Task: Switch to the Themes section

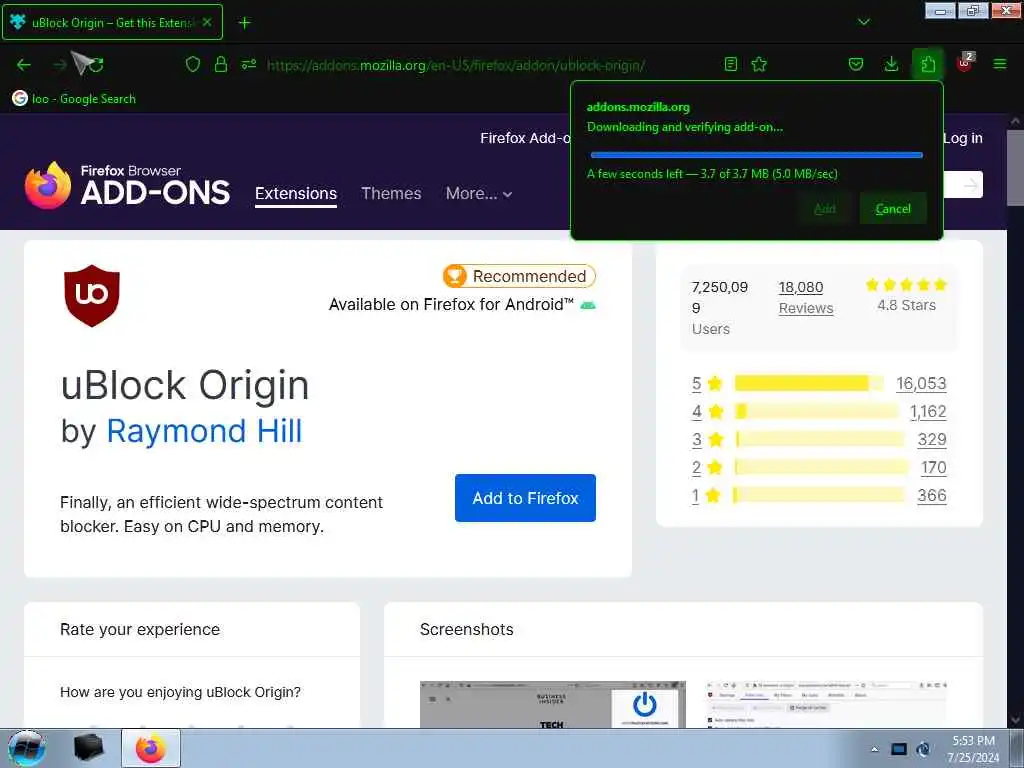Action: (x=391, y=193)
